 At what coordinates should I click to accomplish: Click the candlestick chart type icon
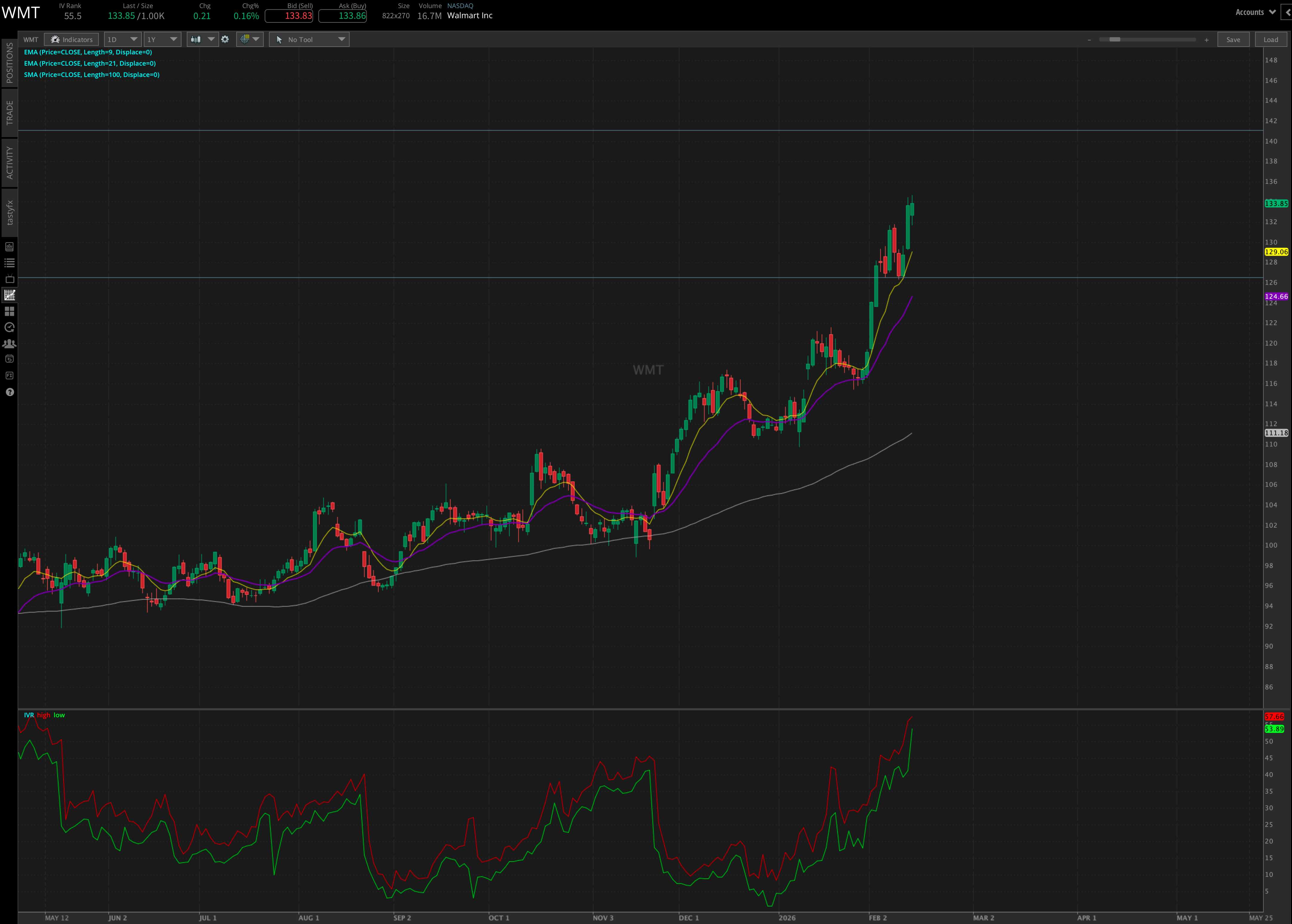pos(196,39)
